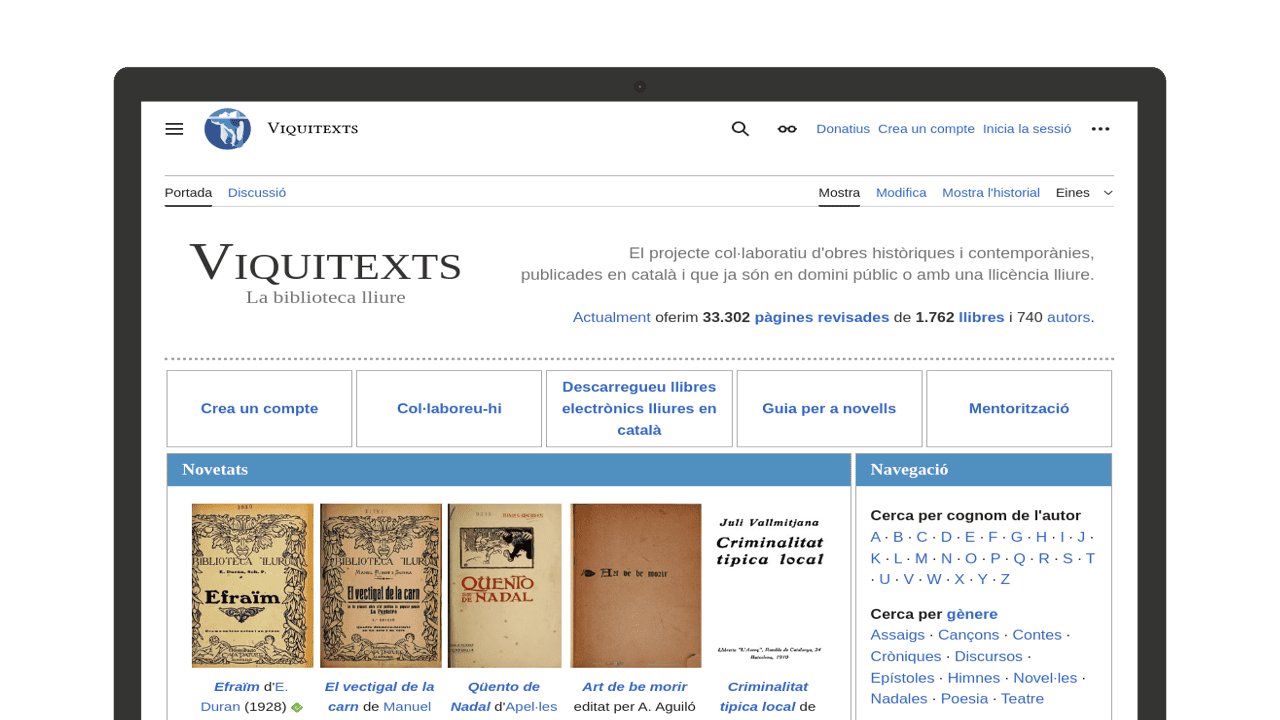
Task: Click Art de be morir title link
Action: pos(635,687)
